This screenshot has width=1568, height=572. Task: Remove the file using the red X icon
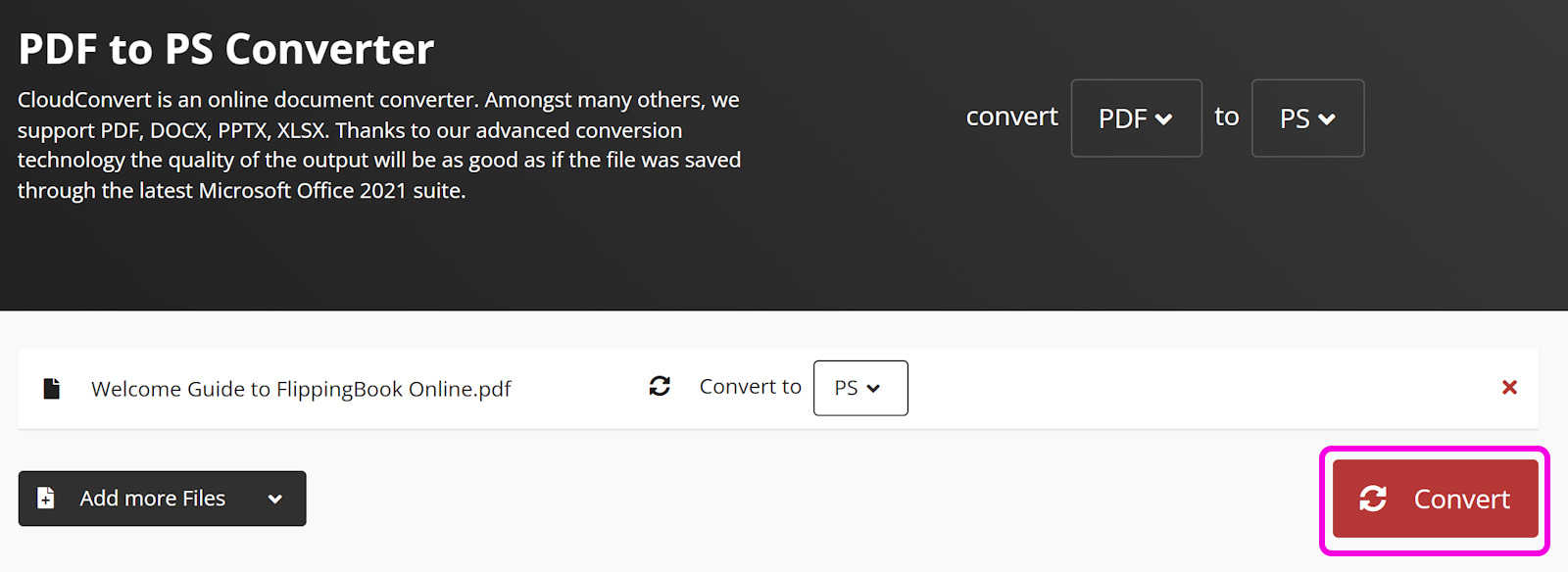[1509, 388]
